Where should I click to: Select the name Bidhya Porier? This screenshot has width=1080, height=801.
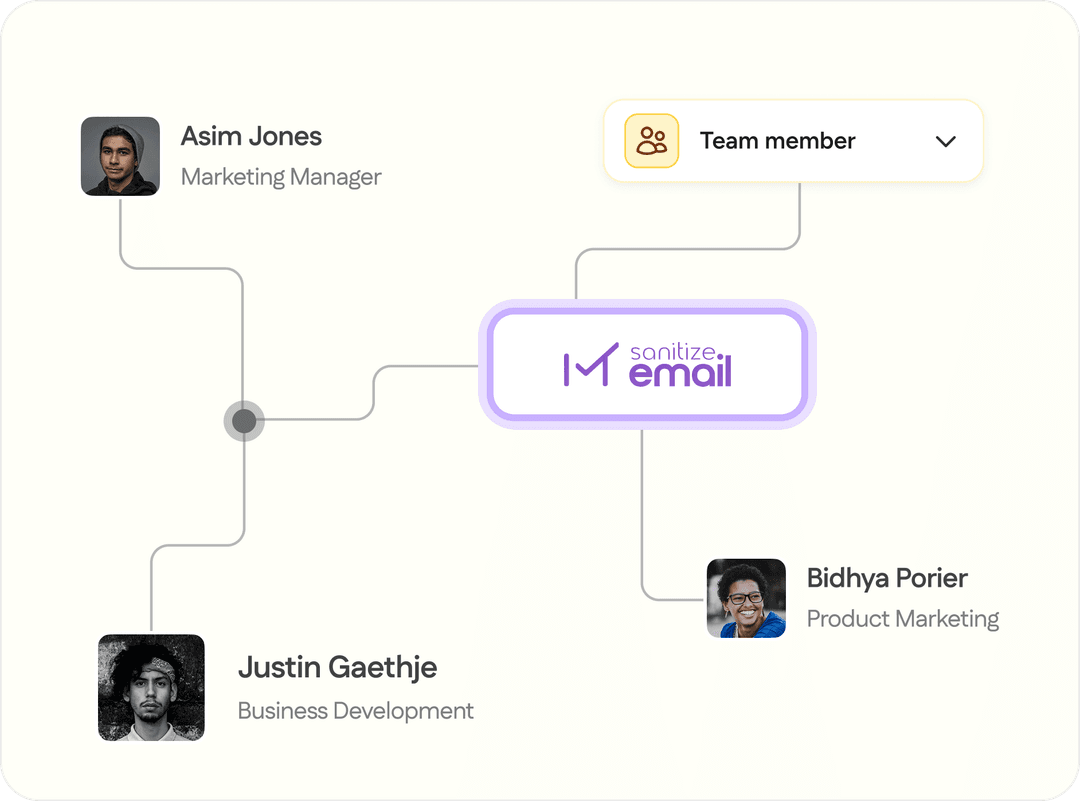(887, 578)
